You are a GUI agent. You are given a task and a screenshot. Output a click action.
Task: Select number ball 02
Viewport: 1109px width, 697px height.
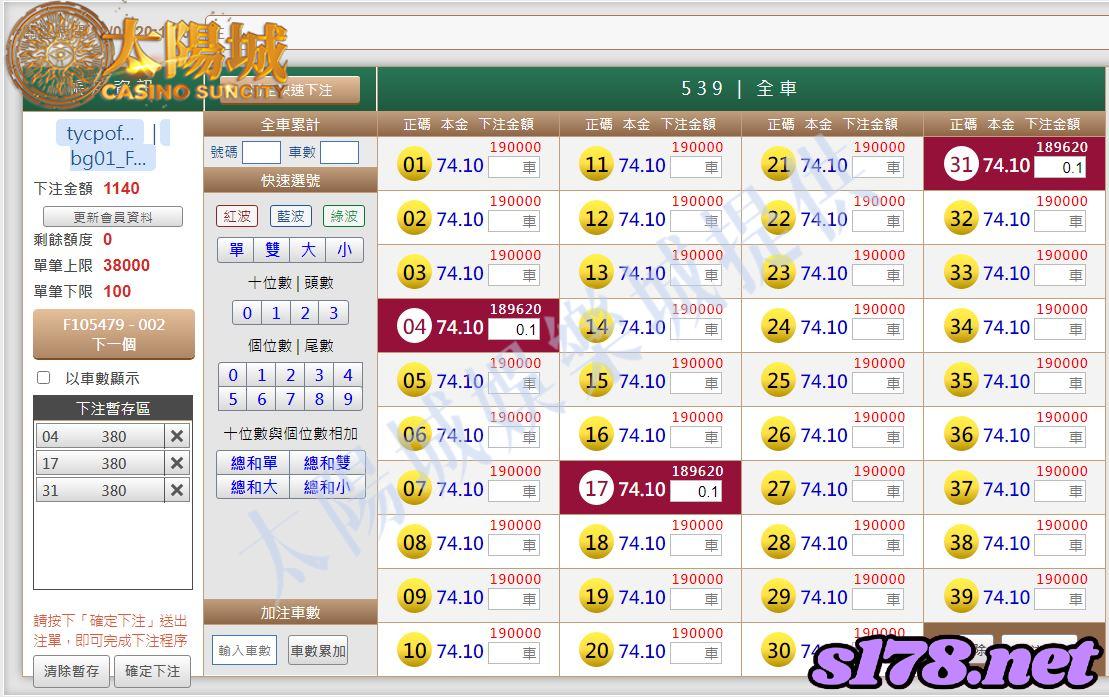[414, 219]
